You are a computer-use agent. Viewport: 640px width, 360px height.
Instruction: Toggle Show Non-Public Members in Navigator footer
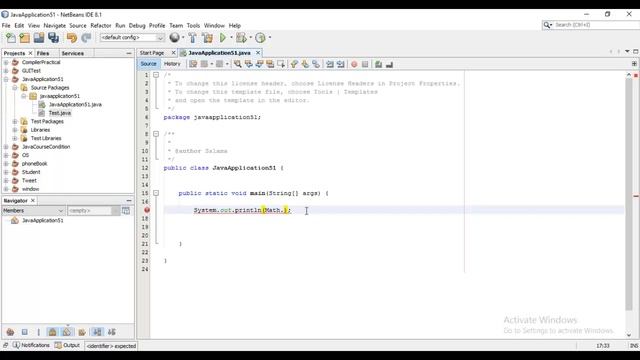click(x=53, y=332)
